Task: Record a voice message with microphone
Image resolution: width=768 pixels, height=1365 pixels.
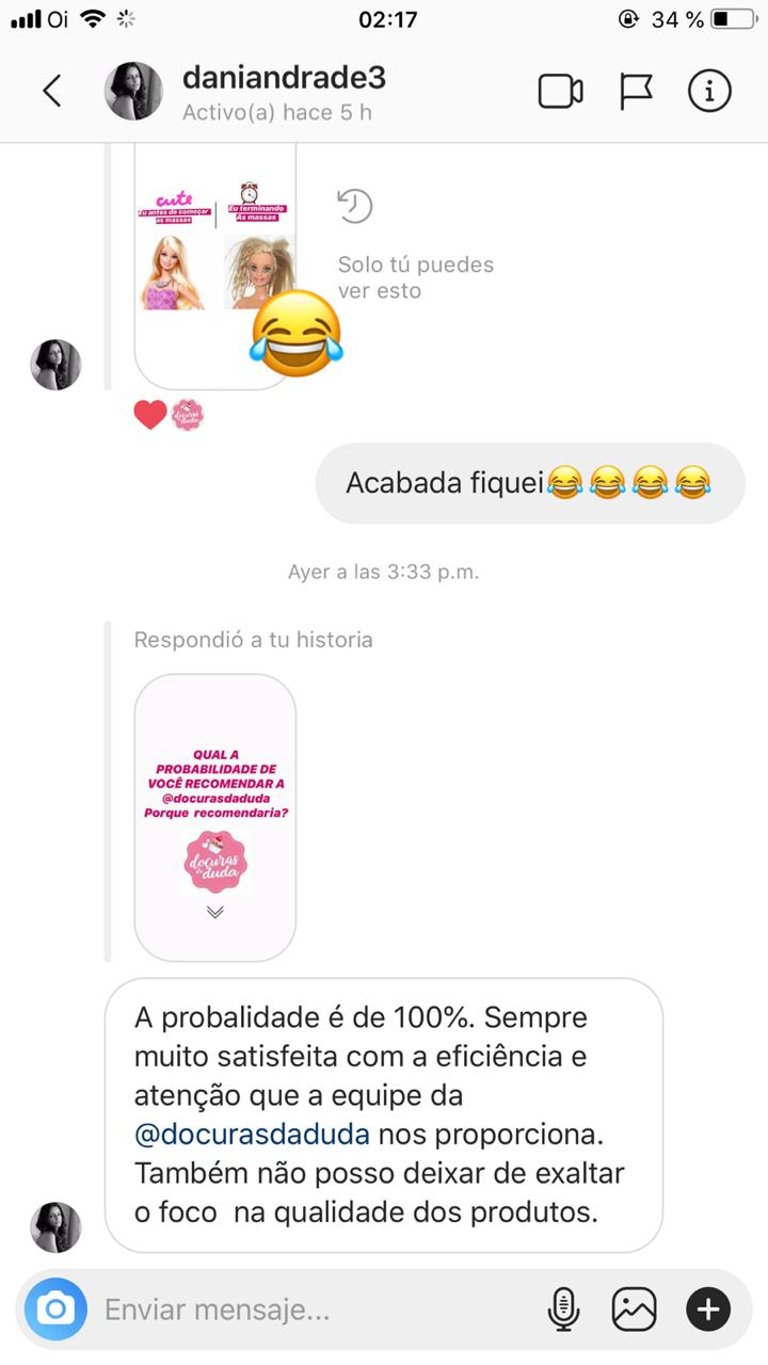Action: 564,1308
